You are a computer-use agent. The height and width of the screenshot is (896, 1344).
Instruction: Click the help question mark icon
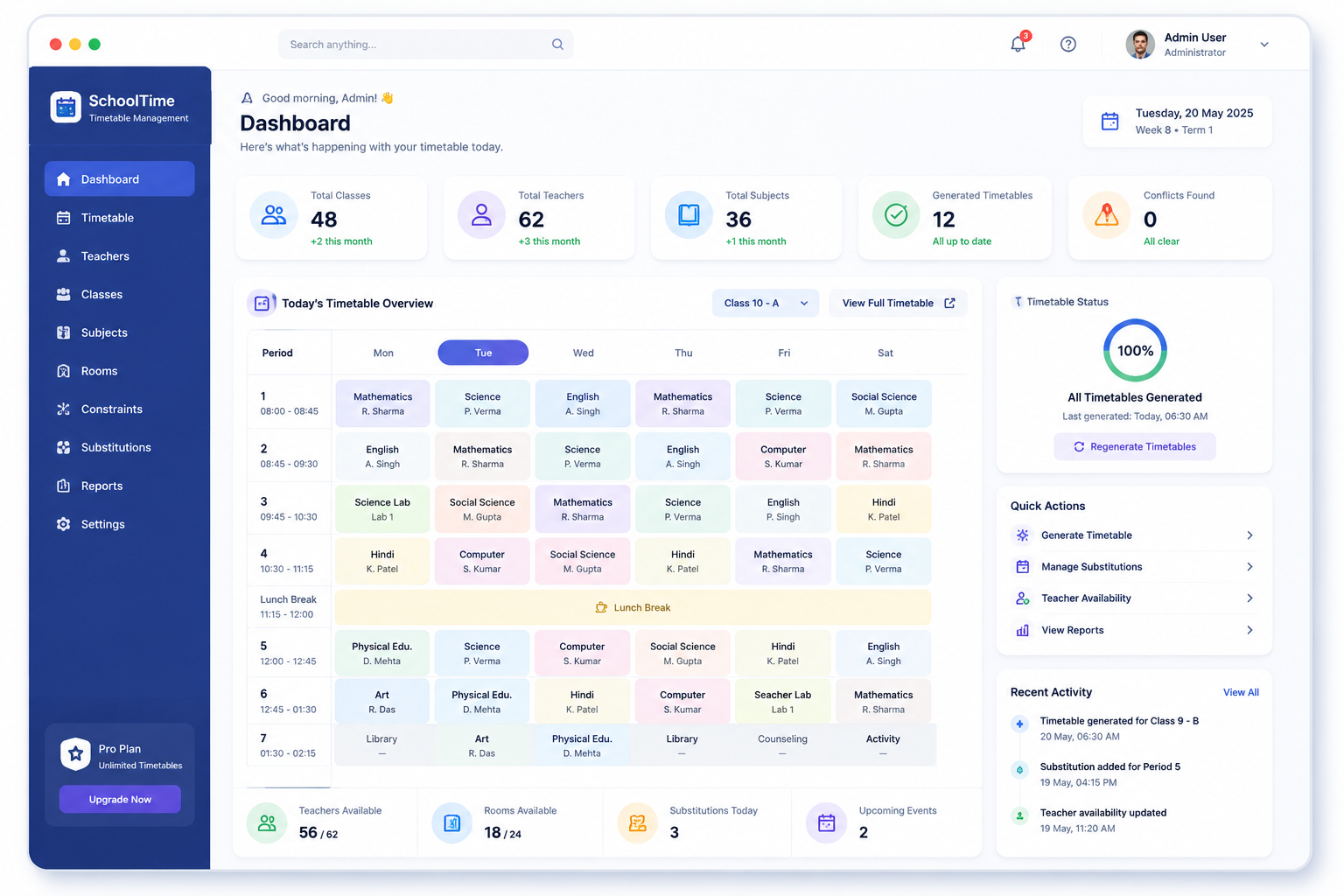1068,44
